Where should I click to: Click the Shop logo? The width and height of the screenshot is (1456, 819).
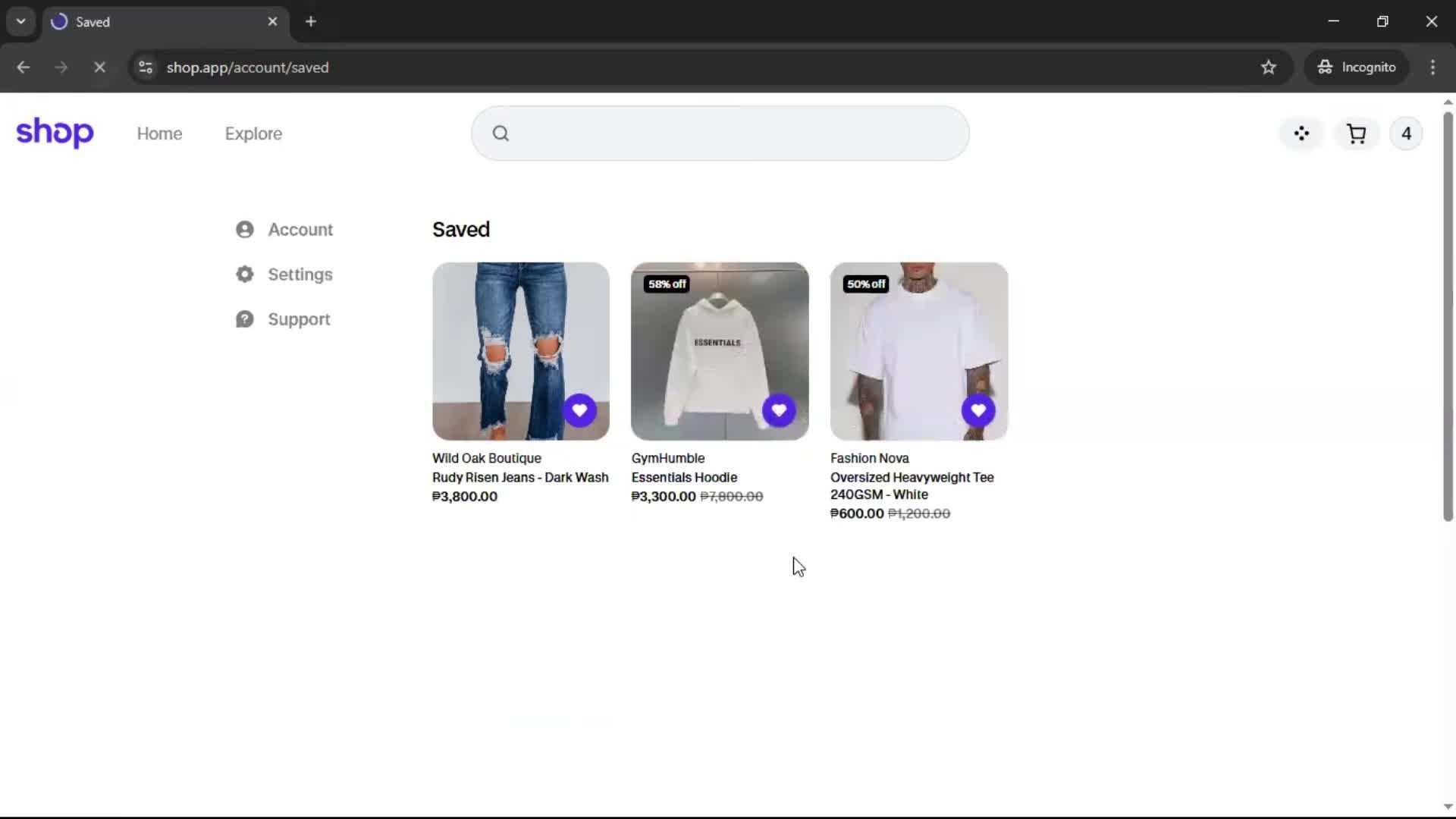point(55,133)
